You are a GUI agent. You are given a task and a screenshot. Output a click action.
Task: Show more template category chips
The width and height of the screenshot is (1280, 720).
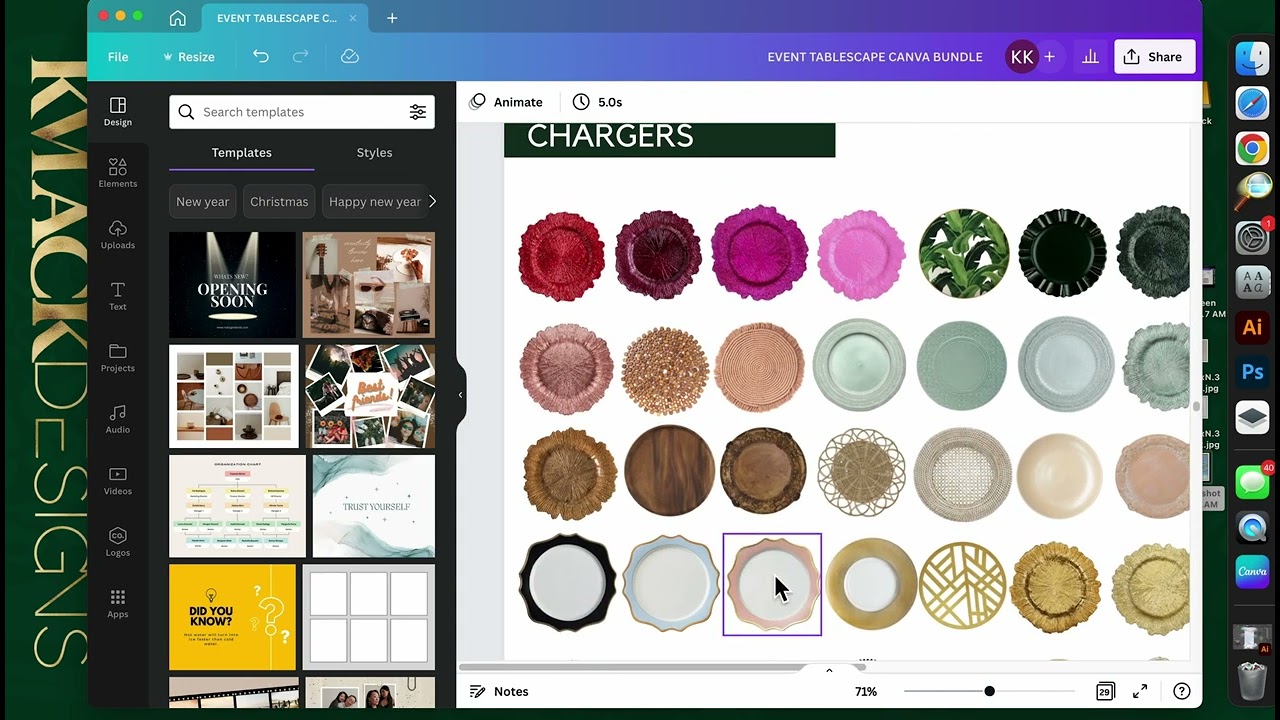(x=432, y=201)
